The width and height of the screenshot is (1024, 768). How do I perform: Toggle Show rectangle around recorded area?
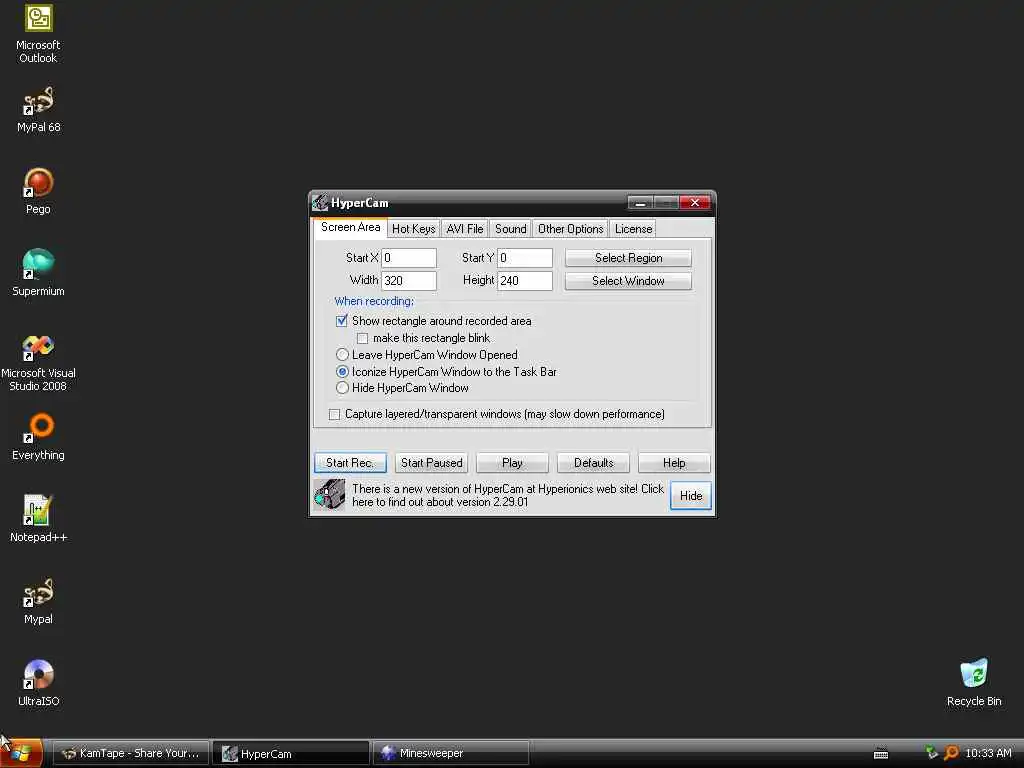(x=342, y=321)
